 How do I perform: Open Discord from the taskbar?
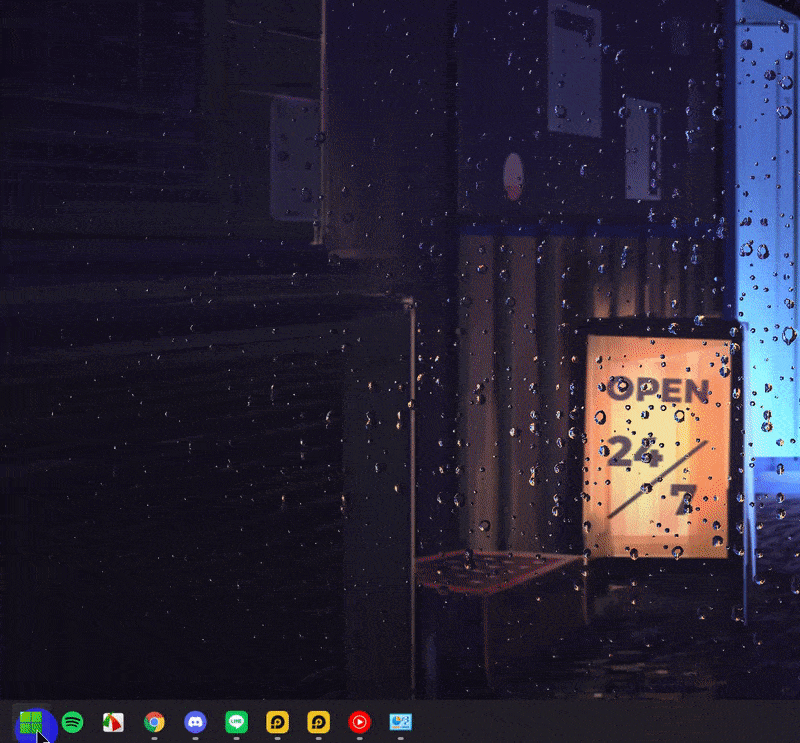coord(195,722)
